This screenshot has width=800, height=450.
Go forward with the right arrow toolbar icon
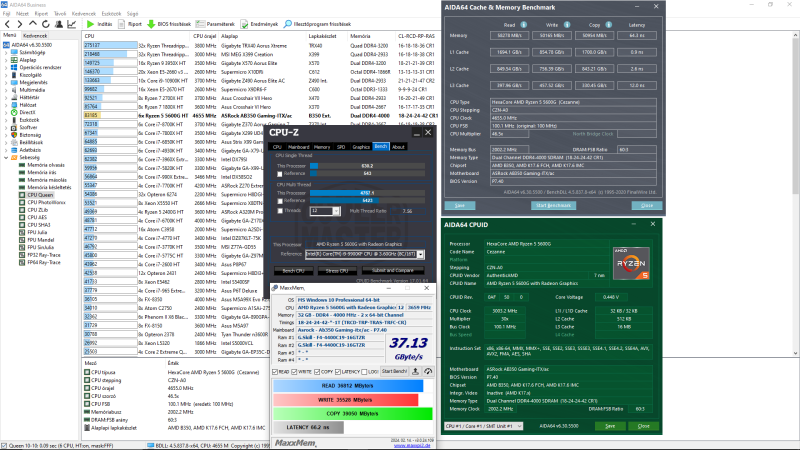tap(19, 24)
